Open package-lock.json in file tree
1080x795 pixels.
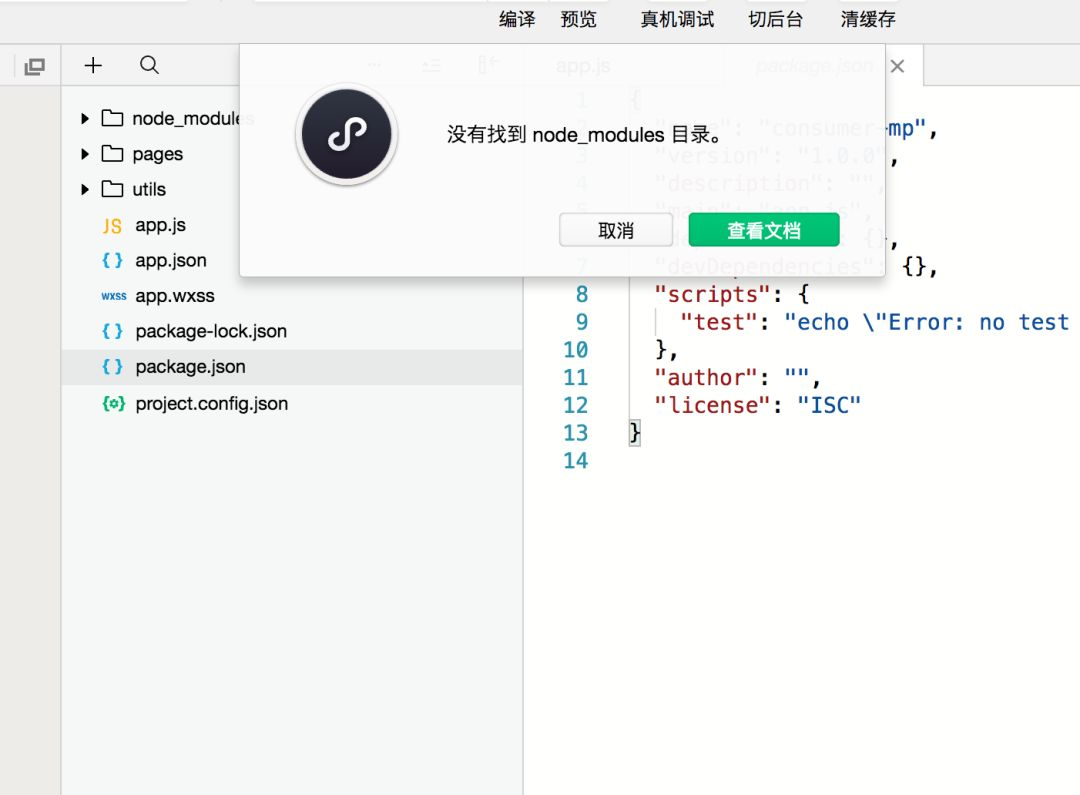(x=211, y=331)
